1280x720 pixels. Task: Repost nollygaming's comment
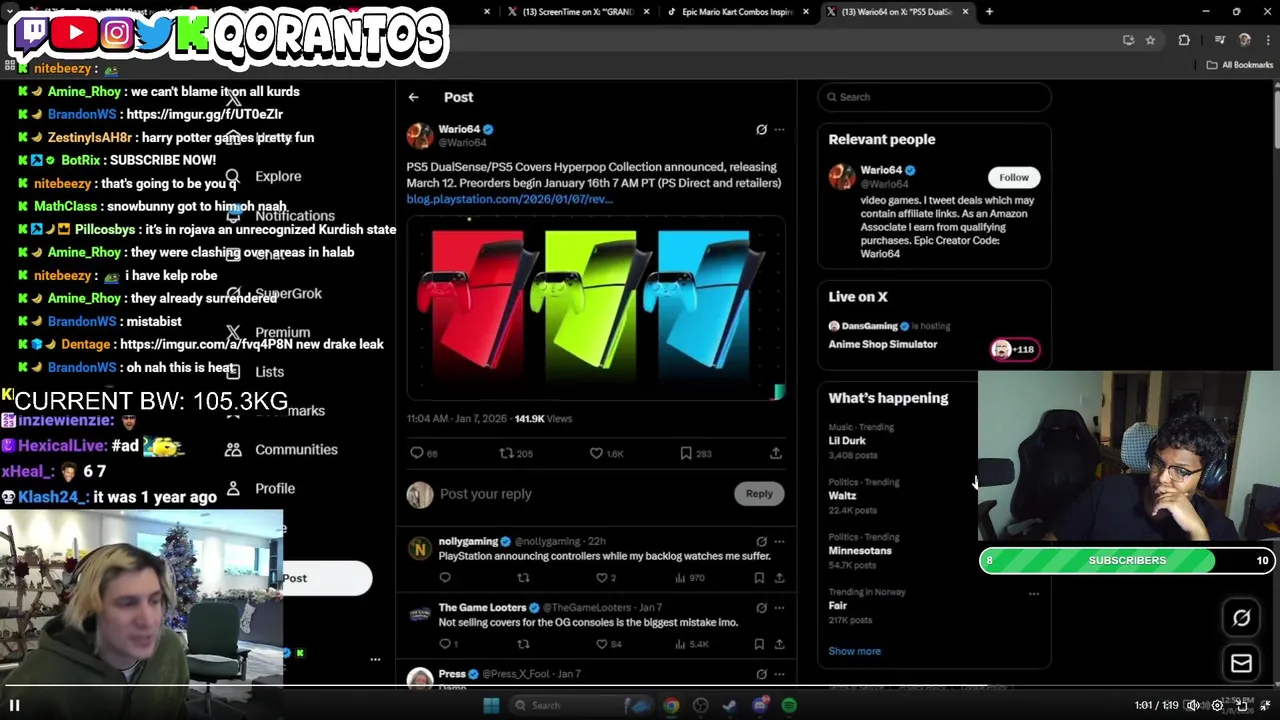(523, 577)
